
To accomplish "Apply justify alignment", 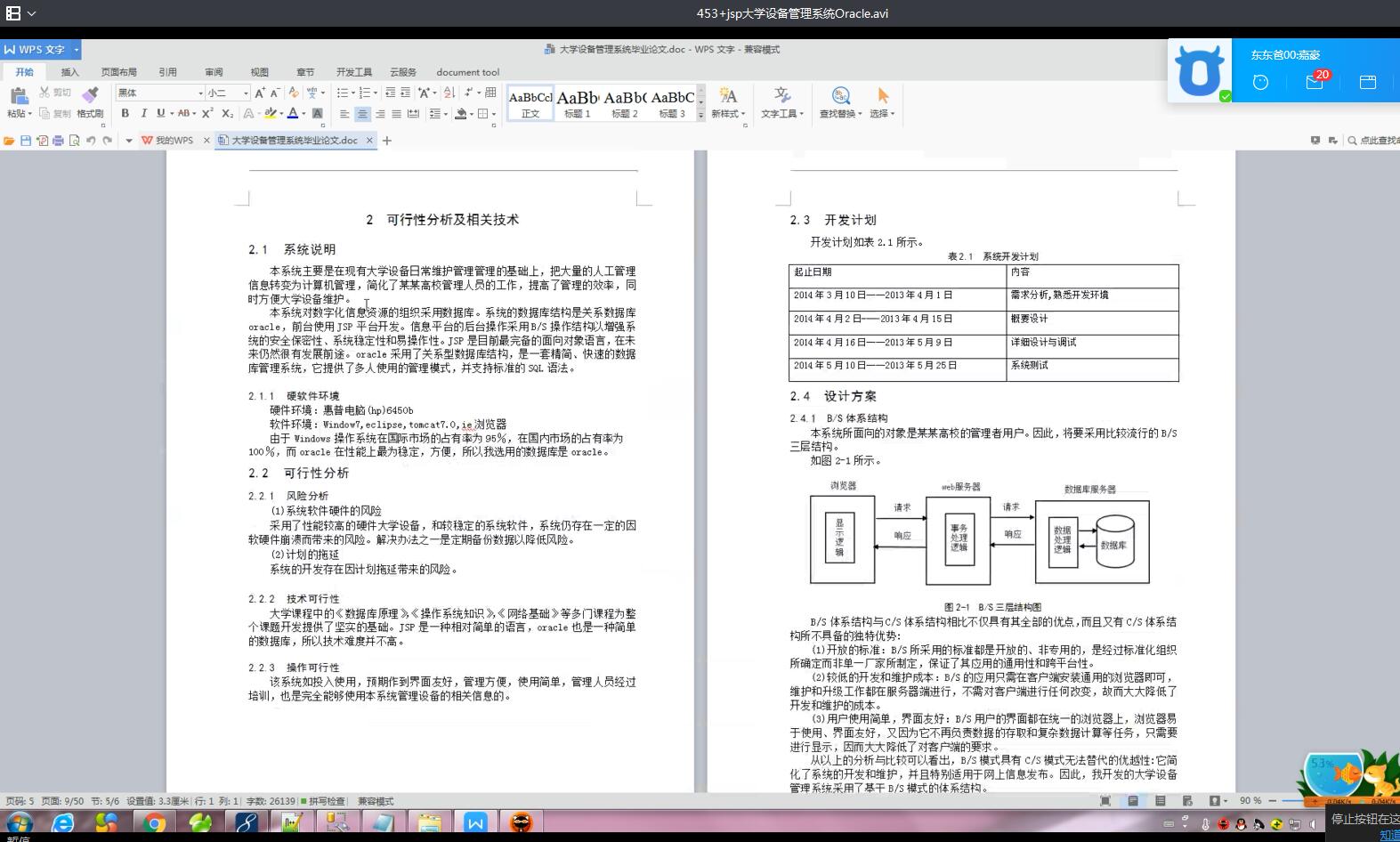I will [x=397, y=114].
